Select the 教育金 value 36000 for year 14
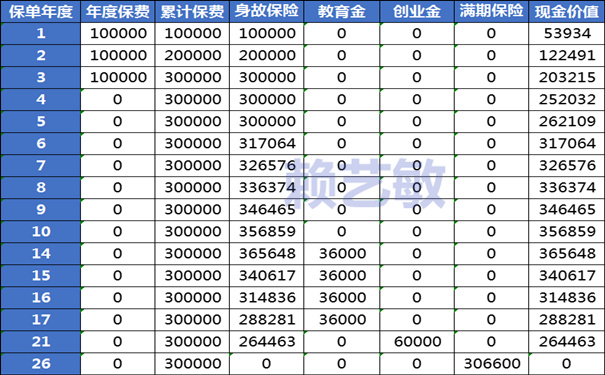Screen dimensions: 605x375 click(341, 253)
